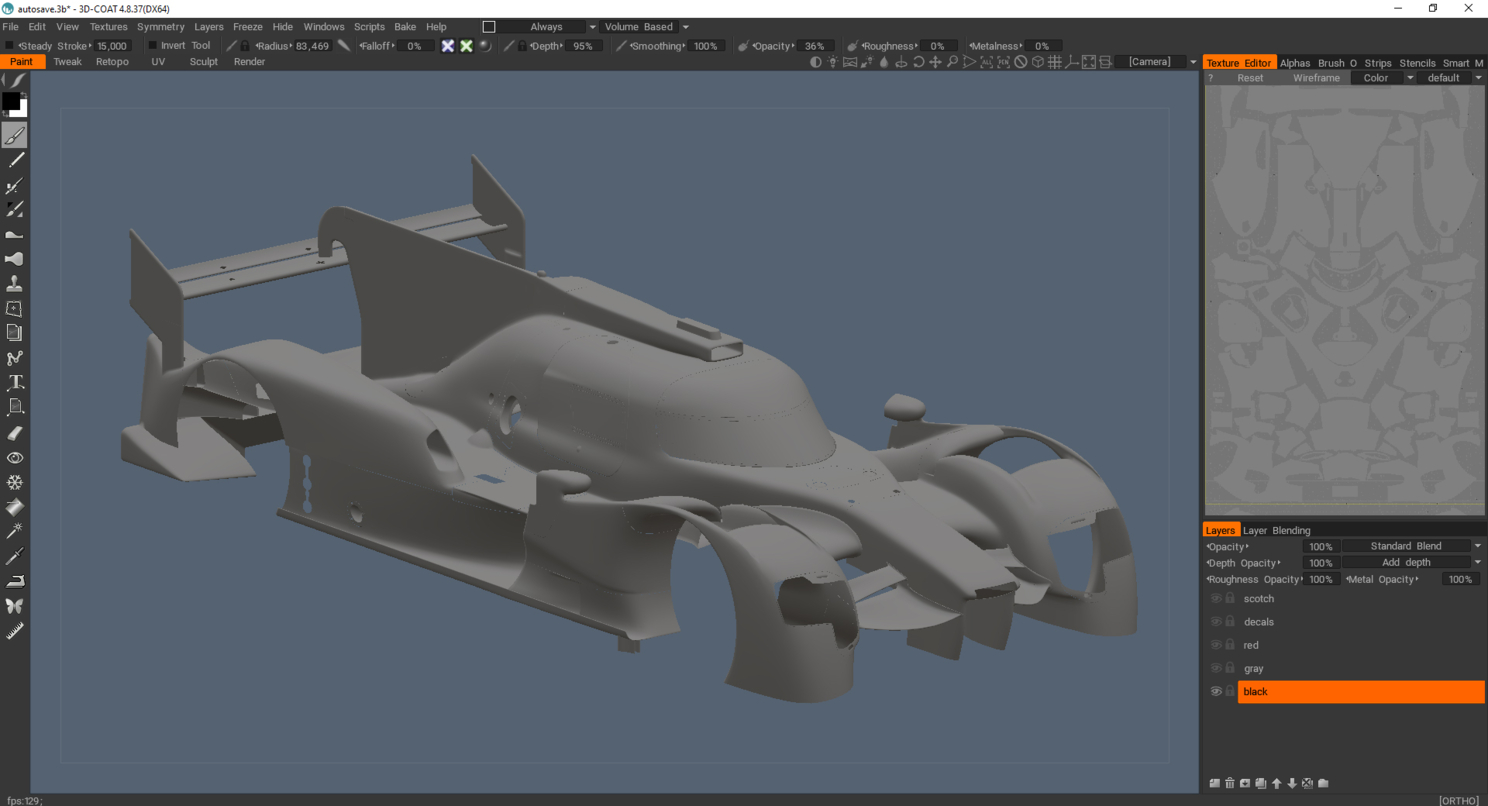Click the Wireframe button in Texture Editor
The image size is (1488, 806).
tap(1315, 78)
